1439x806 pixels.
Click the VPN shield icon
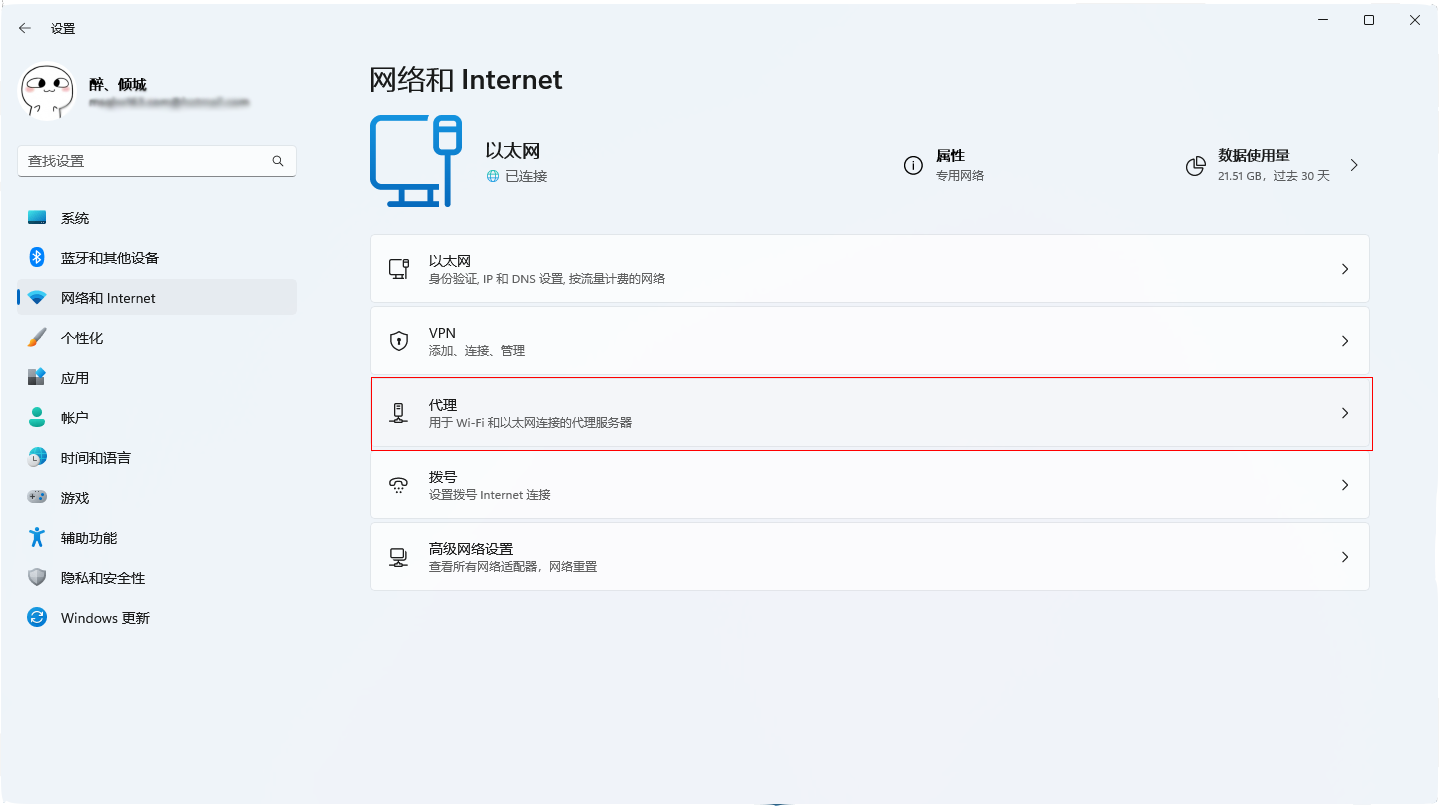point(399,341)
